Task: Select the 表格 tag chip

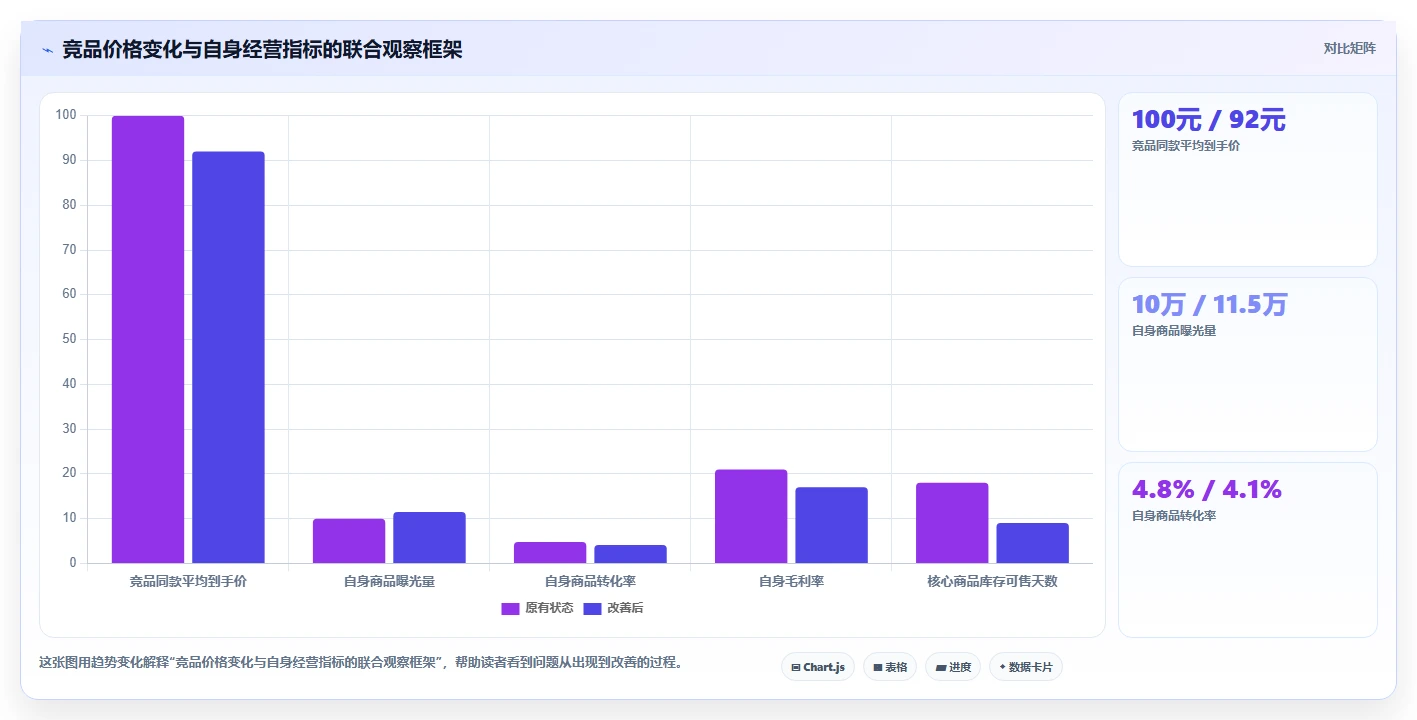Action: pyautogui.click(x=889, y=667)
